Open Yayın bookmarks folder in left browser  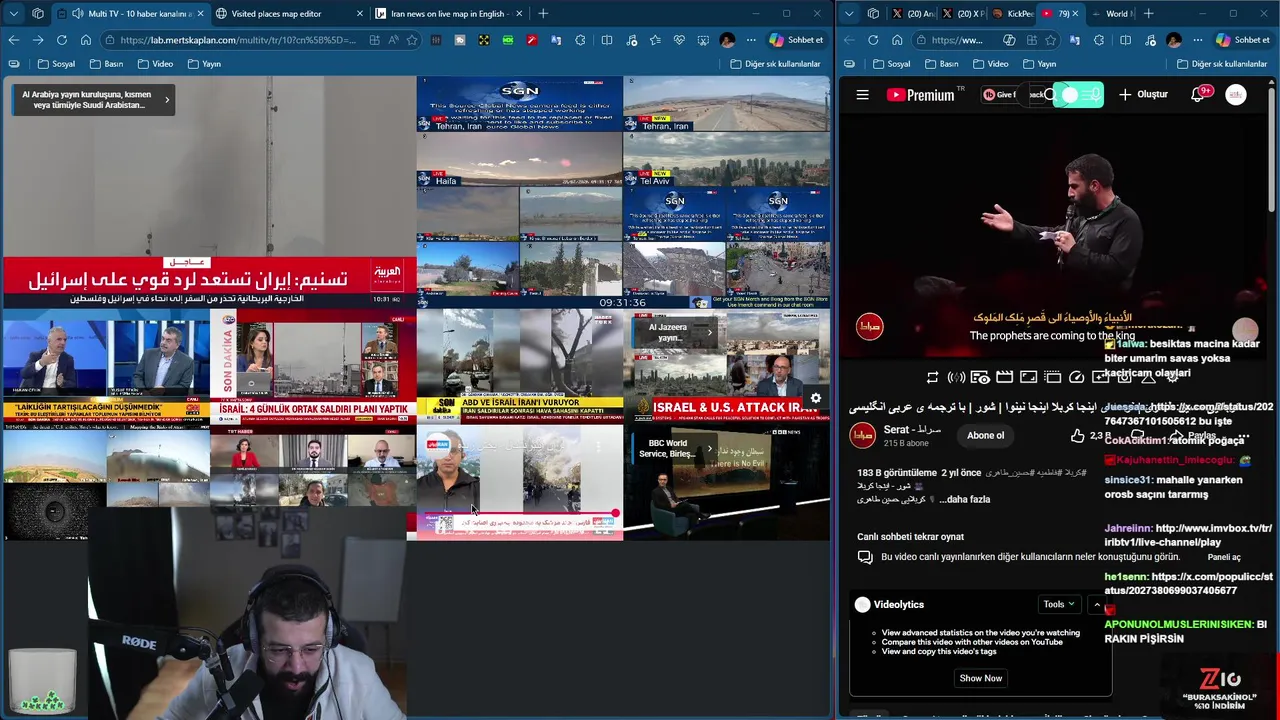203,64
